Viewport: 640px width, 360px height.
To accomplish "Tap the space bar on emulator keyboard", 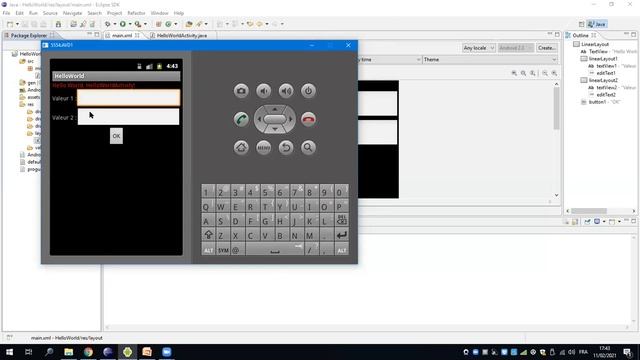I will (x=275, y=250).
